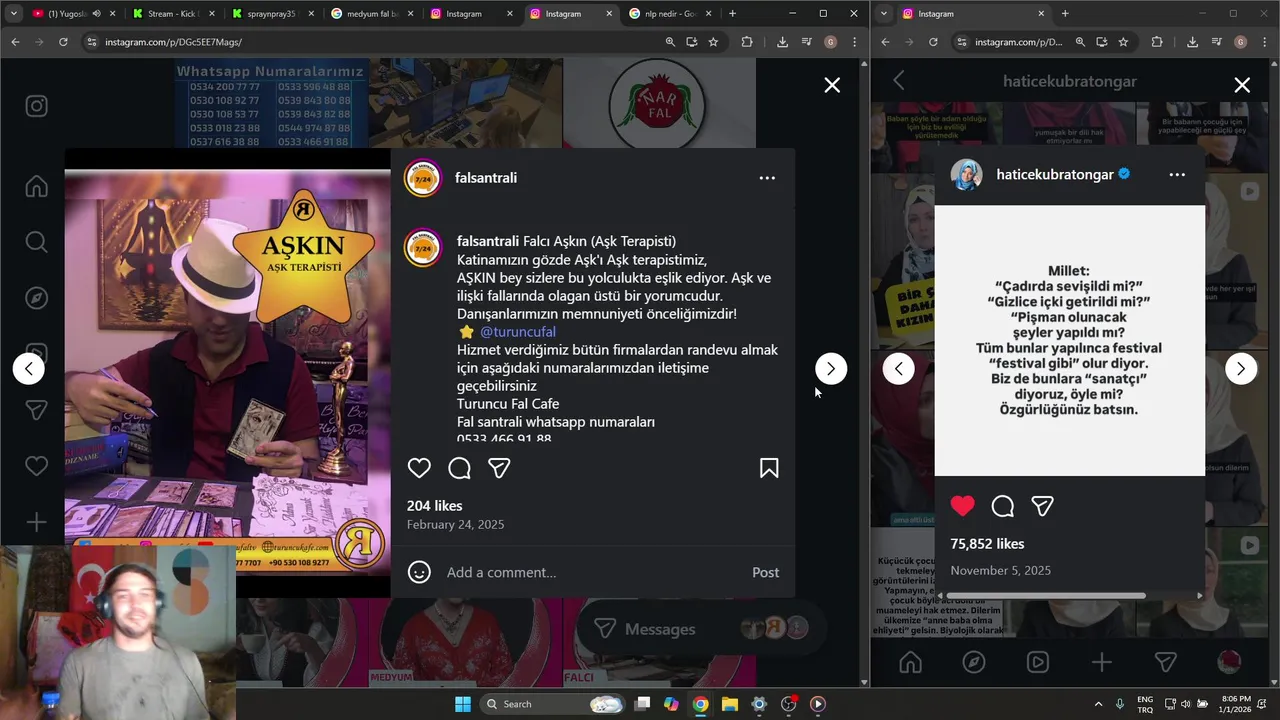
Task: Open File Explorer from taskbar
Action: [730, 704]
